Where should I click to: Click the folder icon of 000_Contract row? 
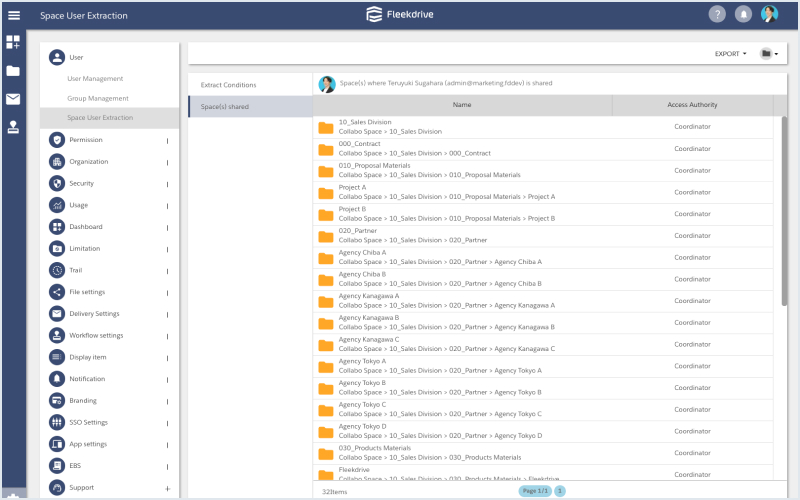point(326,149)
